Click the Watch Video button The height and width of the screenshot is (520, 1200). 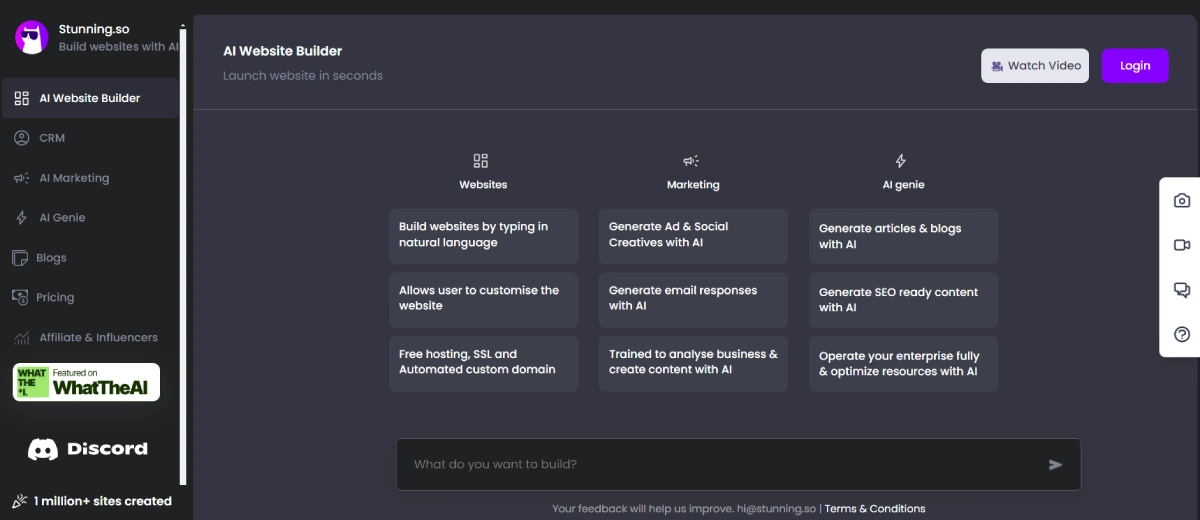1035,66
